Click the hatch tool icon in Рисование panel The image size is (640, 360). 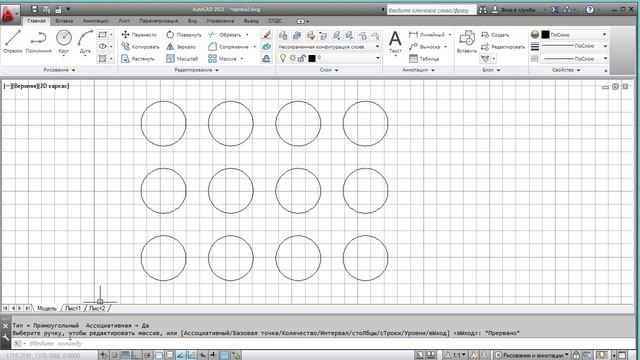(103, 59)
